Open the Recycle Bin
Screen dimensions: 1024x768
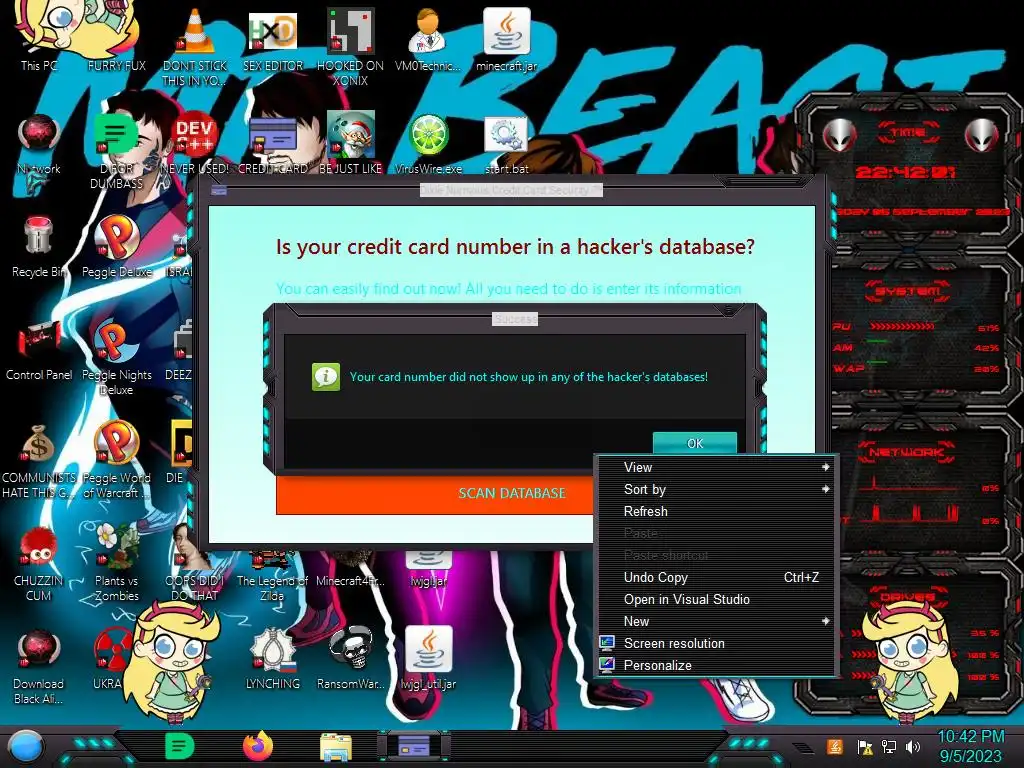pos(39,247)
